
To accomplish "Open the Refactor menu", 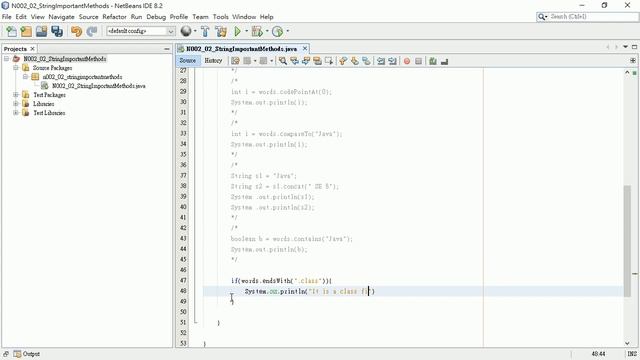I will point(114,17).
